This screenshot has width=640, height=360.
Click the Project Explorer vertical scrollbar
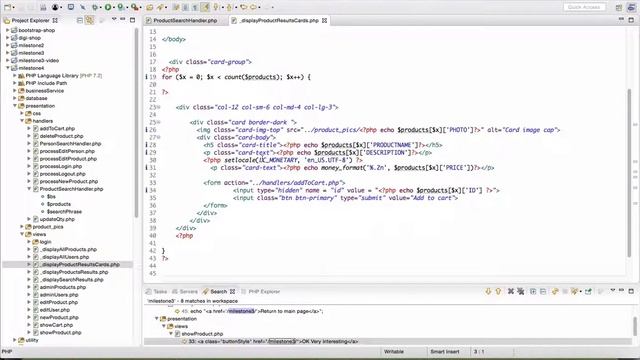136,122
